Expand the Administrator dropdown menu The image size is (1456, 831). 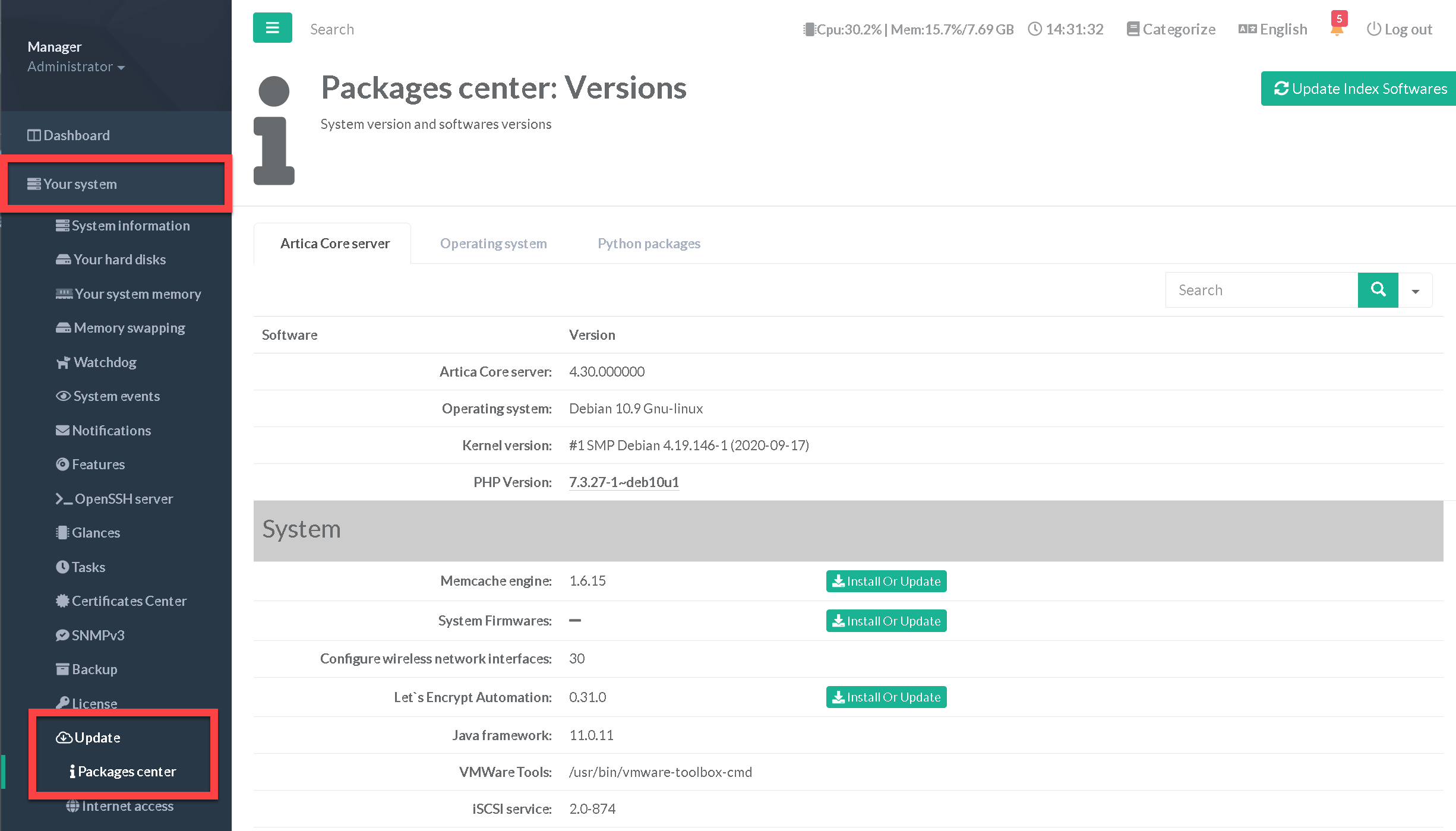tap(76, 67)
